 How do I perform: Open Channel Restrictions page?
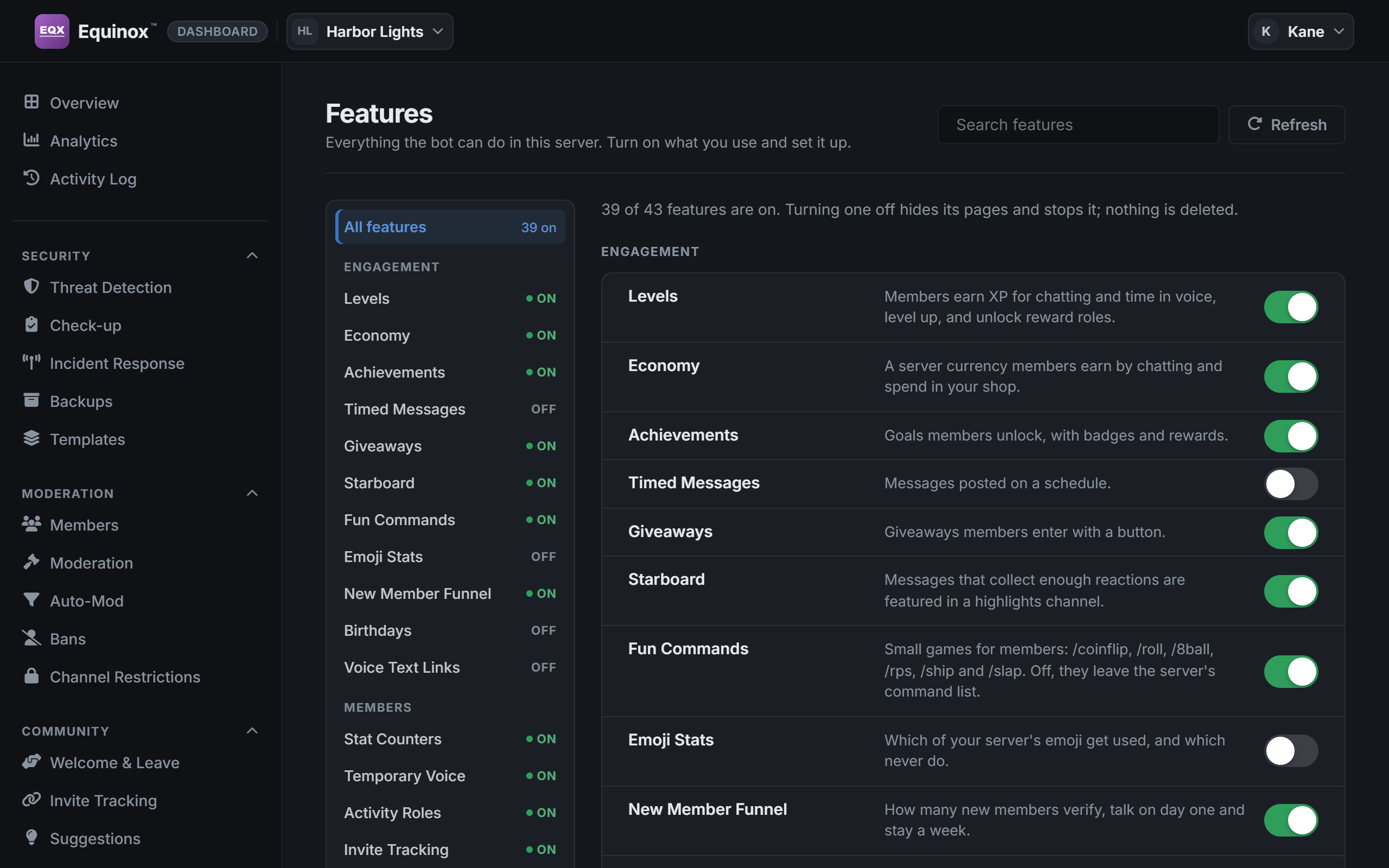pyautogui.click(x=141, y=676)
